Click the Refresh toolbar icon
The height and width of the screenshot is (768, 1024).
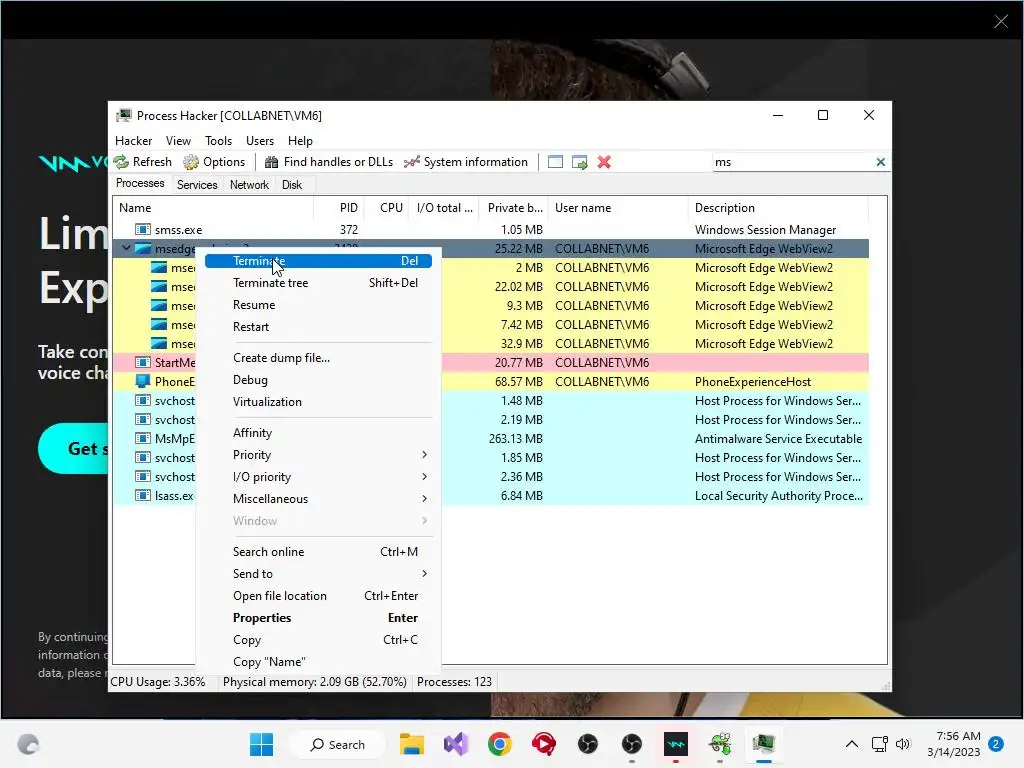121,162
